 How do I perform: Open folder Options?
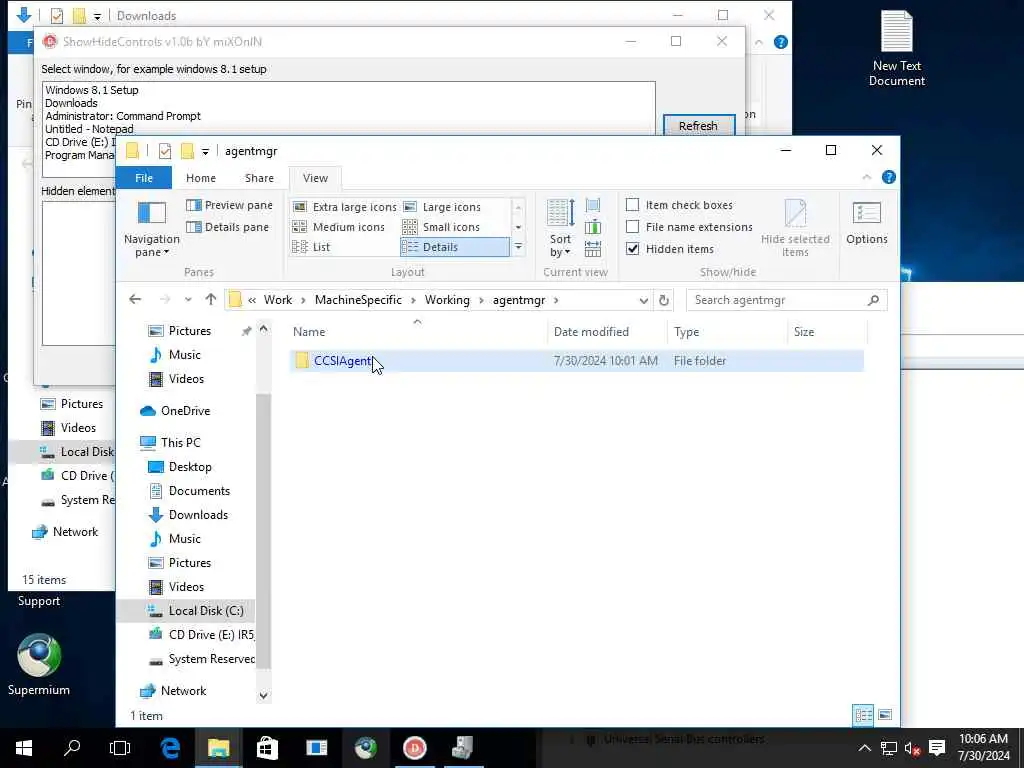click(867, 223)
